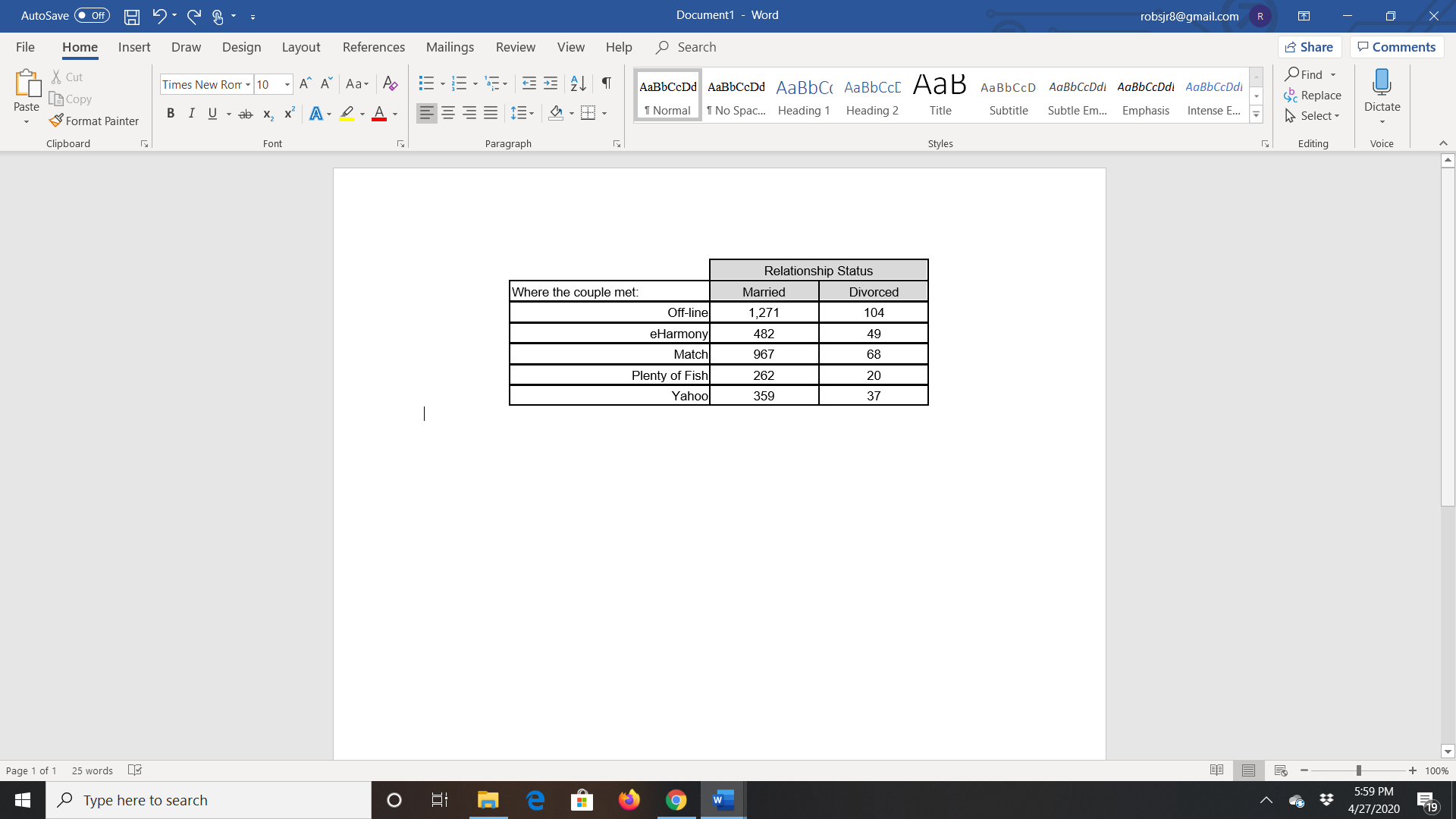Toggle Bold formatting
Screen dimensions: 1456x819
[171, 113]
